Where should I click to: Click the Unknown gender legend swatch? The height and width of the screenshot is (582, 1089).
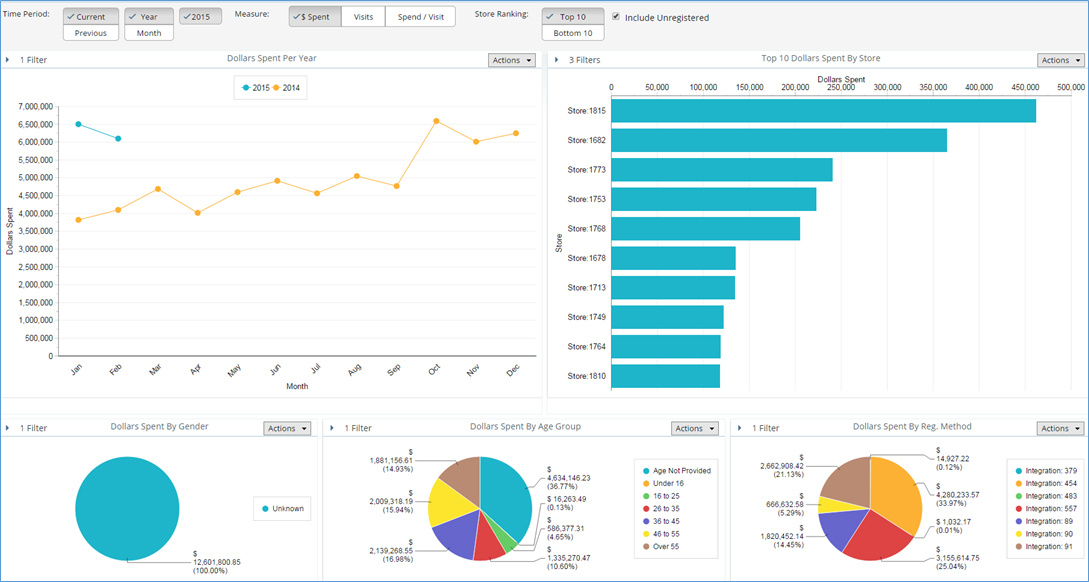click(x=265, y=509)
